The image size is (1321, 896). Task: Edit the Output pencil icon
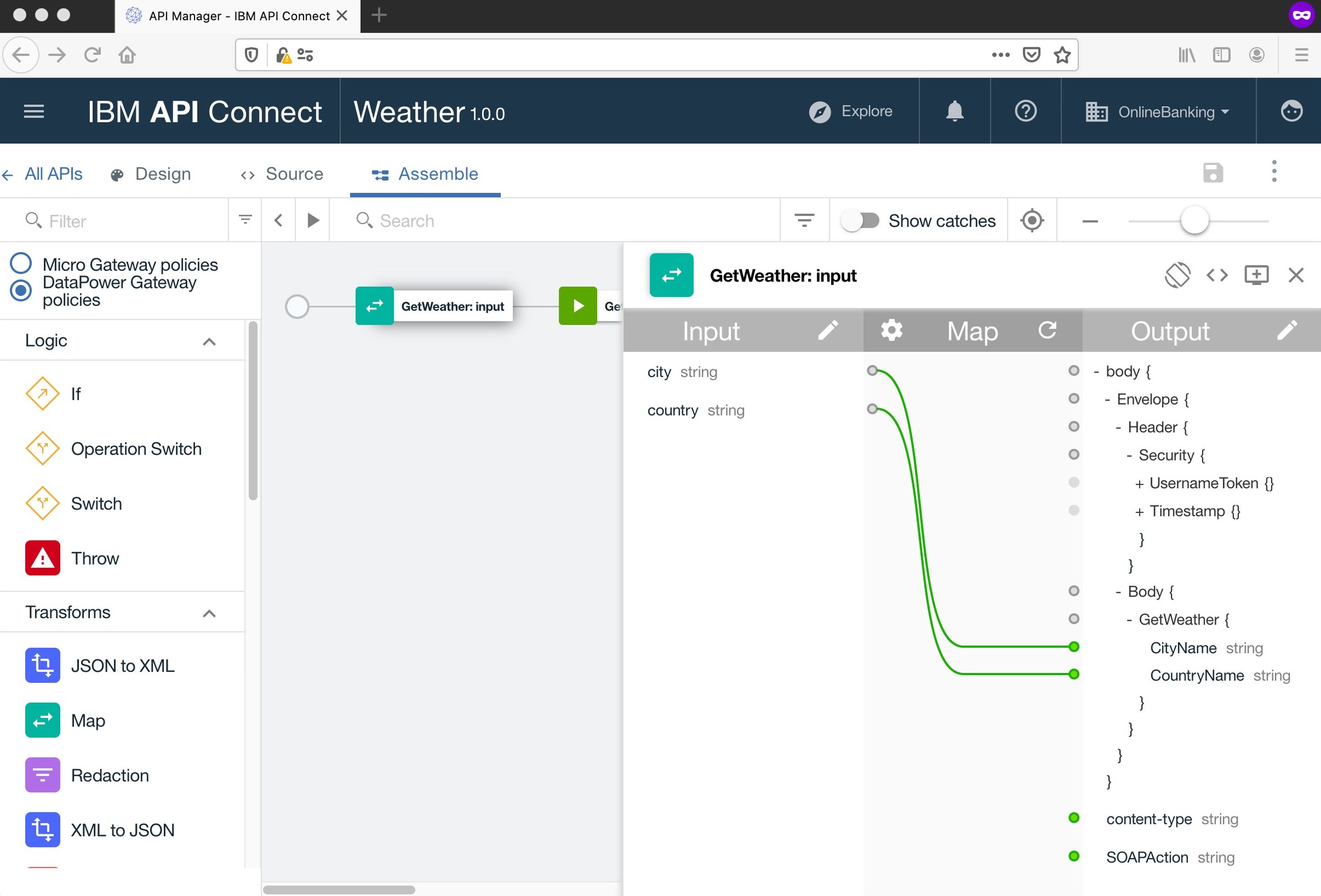tap(1287, 330)
